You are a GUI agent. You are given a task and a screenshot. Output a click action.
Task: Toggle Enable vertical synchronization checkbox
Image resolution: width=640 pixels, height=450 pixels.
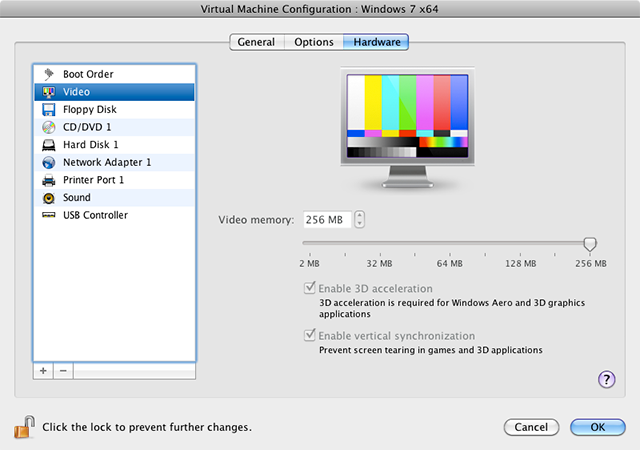click(310, 335)
